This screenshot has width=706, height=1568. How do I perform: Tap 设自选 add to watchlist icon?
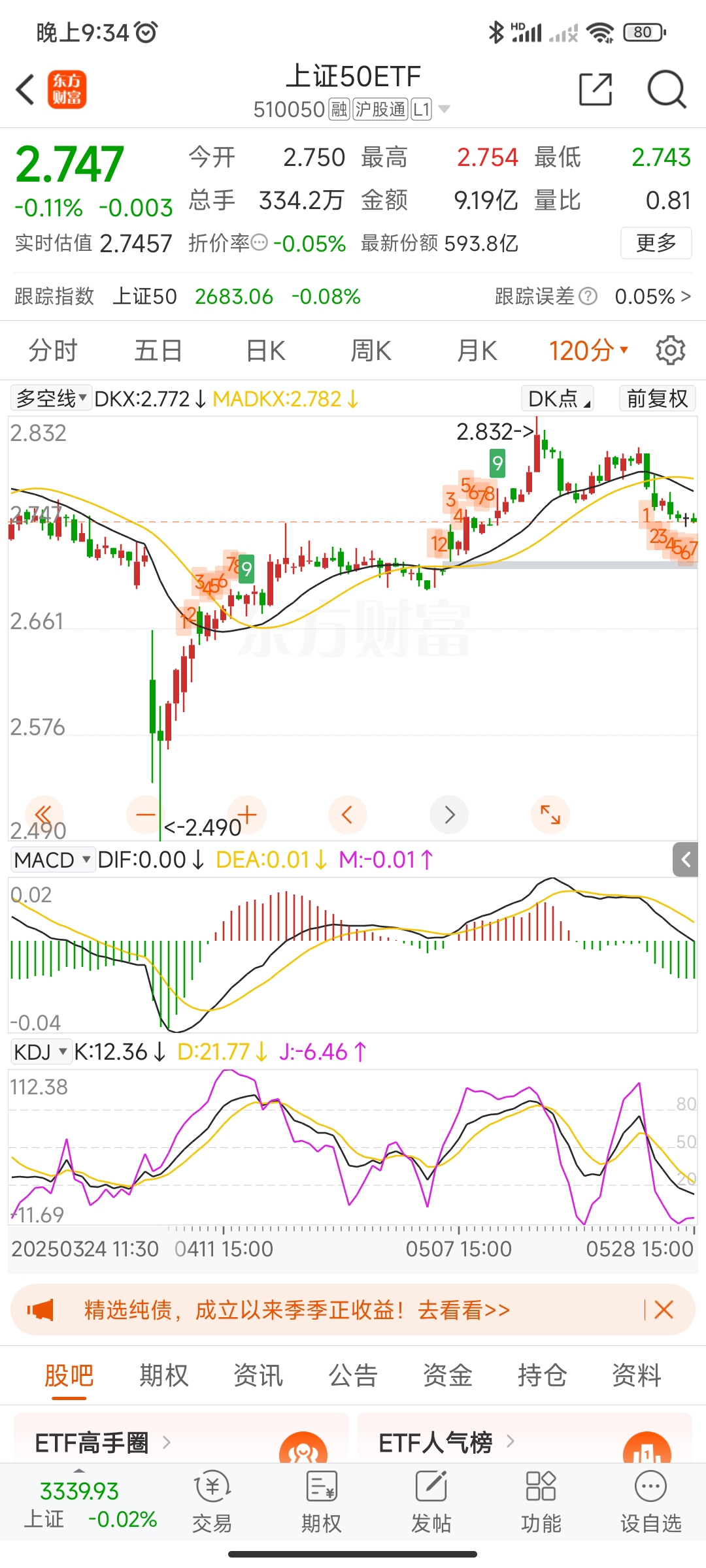[x=650, y=1502]
